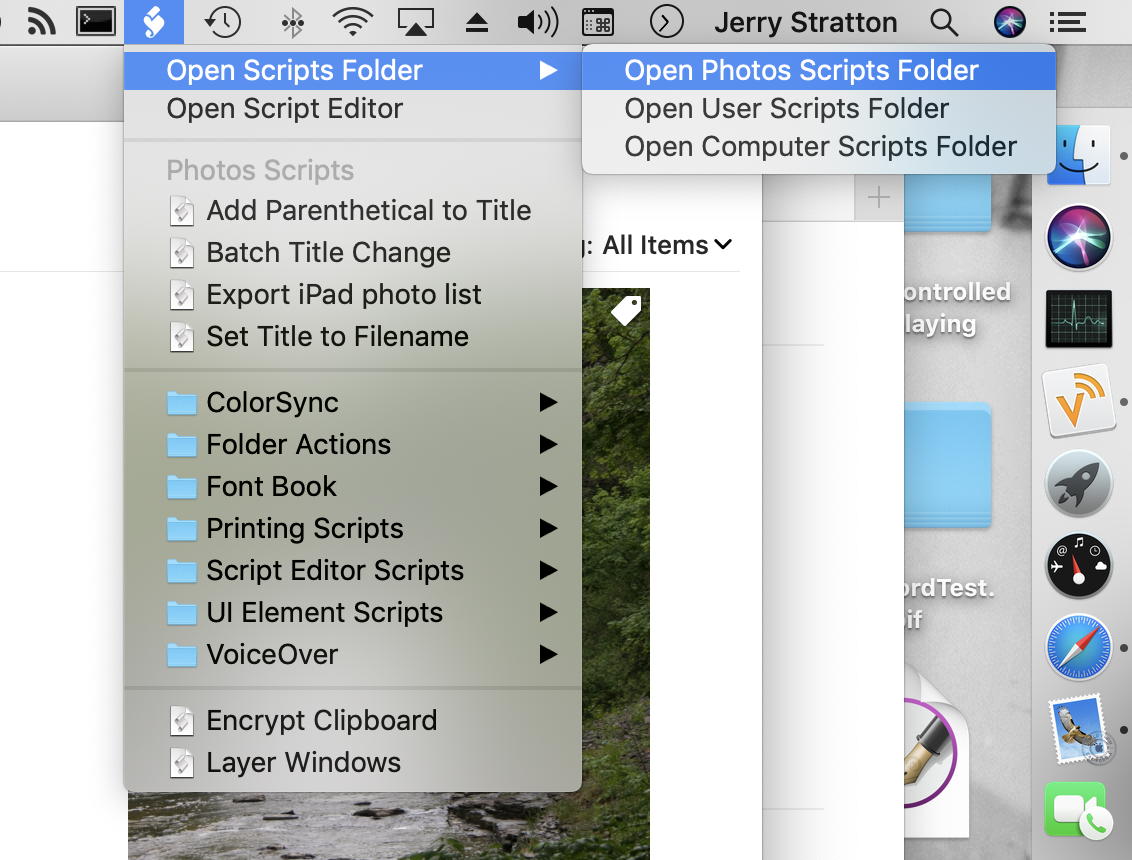Choose Open Script Editor
Image resolution: width=1132 pixels, height=860 pixels.
[284, 108]
